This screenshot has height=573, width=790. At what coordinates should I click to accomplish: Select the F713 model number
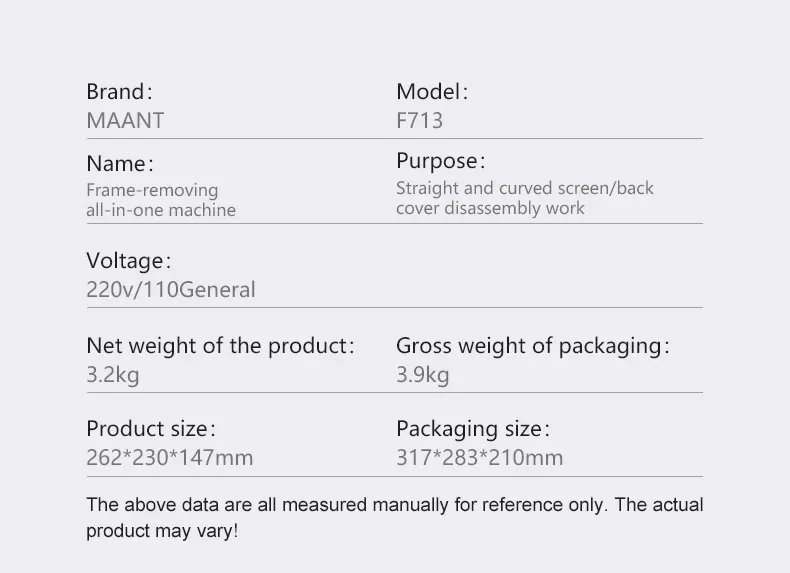(419, 121)
